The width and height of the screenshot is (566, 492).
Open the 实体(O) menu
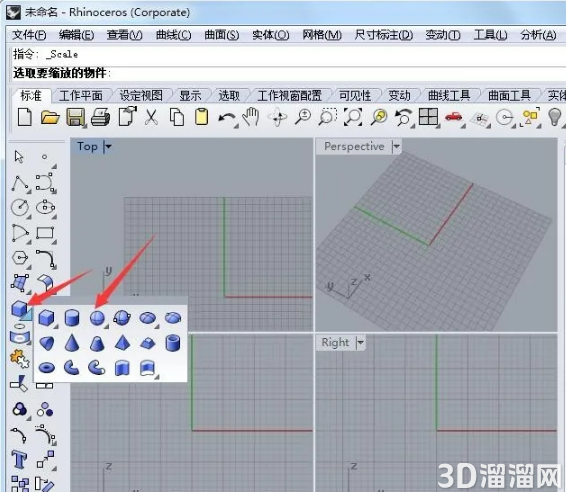tap(271, 35)
